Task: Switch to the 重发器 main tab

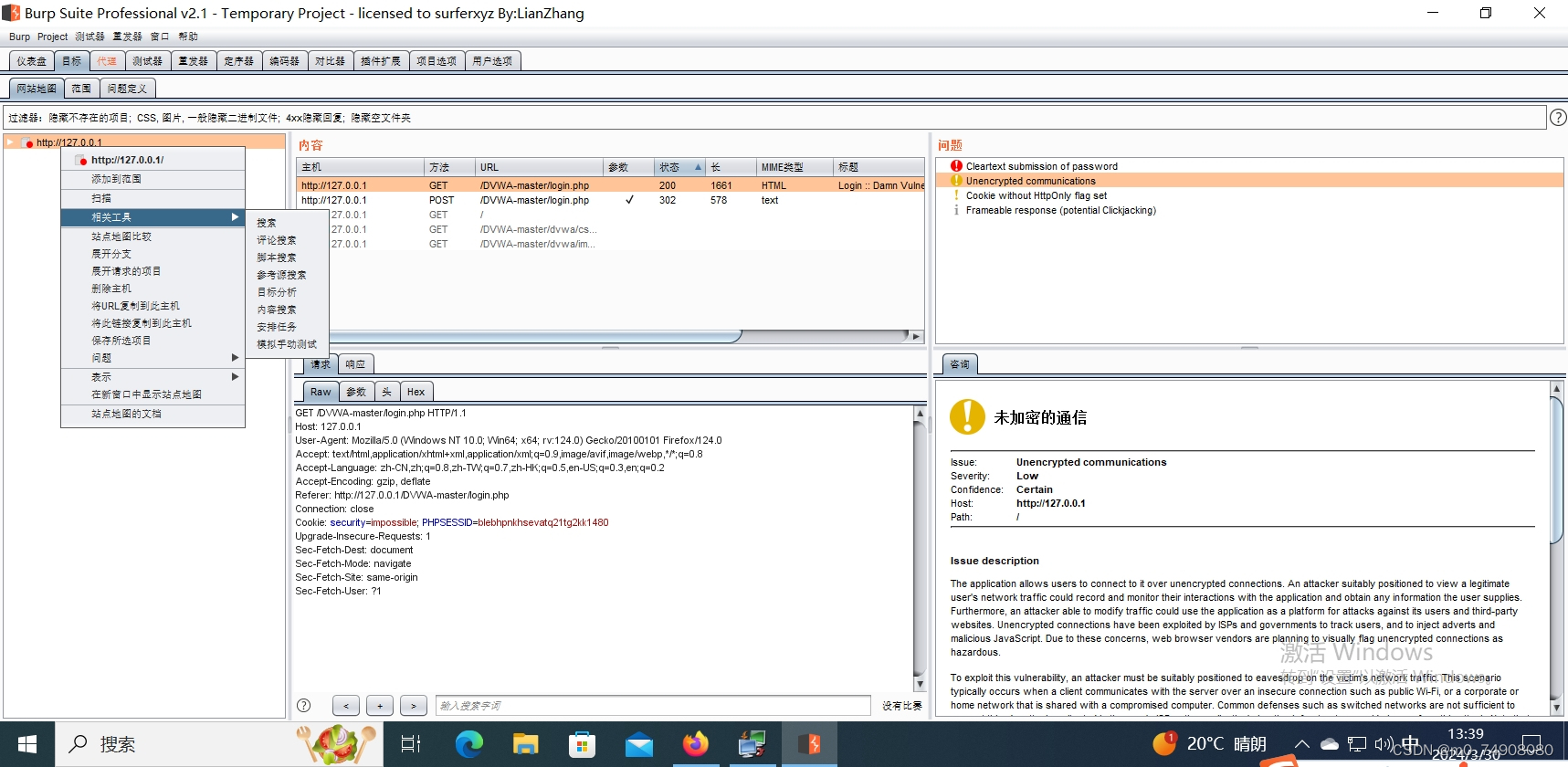Action: (193, 61)
